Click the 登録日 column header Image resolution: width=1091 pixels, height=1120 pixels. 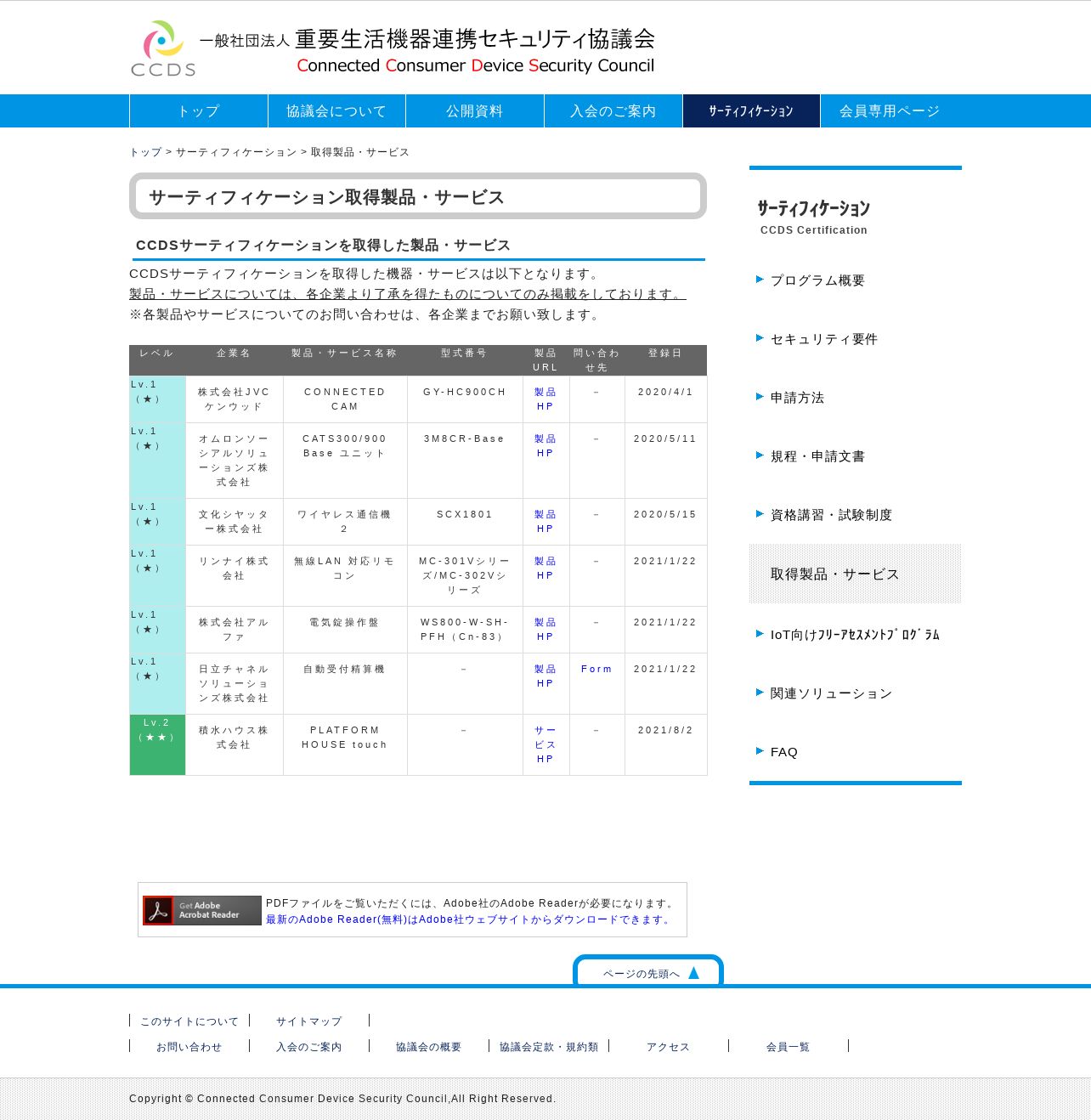[665, 360]
